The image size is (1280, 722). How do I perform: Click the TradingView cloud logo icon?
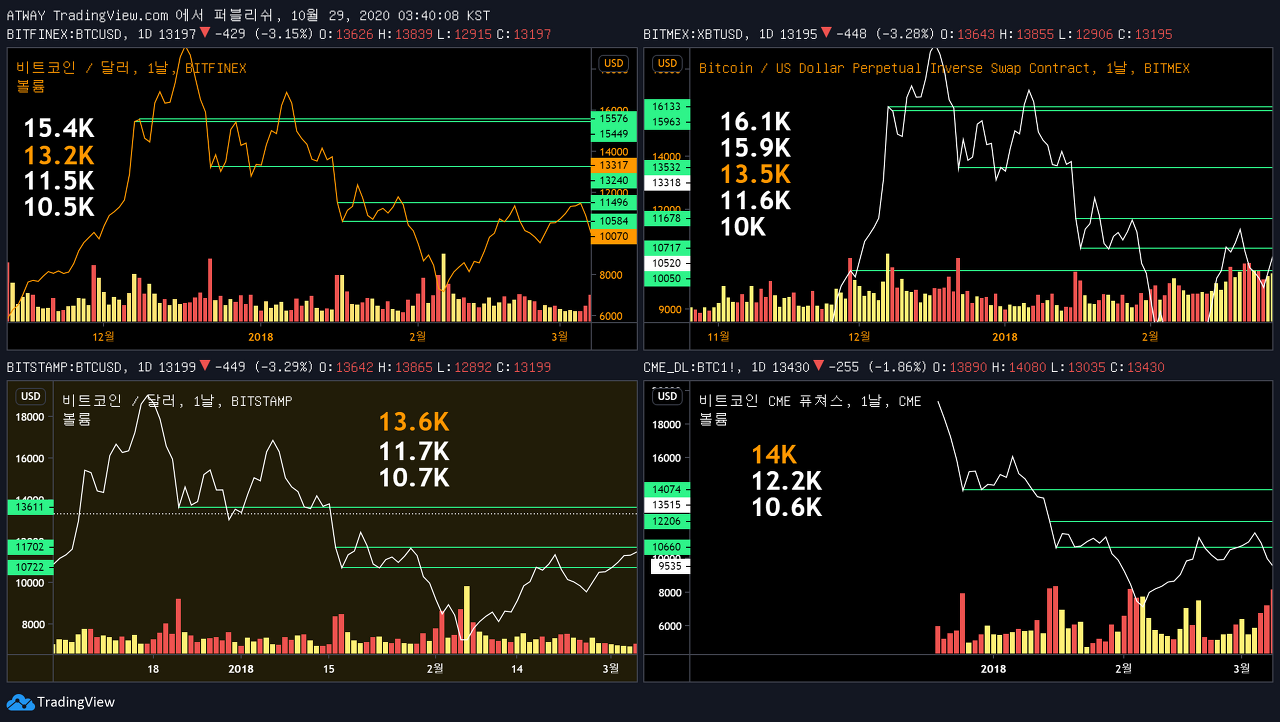coord(20,702)
